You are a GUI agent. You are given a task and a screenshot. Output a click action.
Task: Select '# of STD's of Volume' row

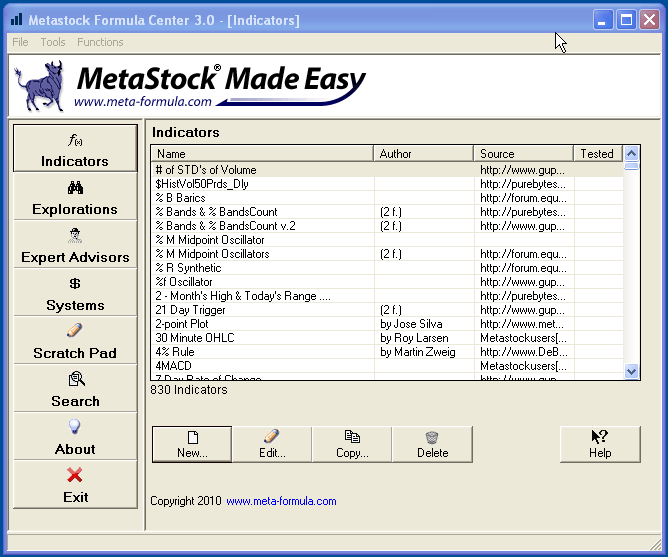point(387,170)
